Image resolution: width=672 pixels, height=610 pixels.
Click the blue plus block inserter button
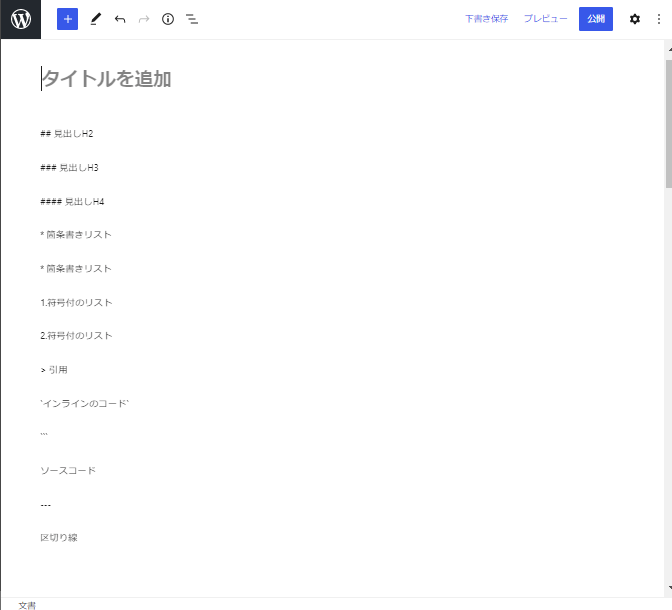[x=67, y=19]
